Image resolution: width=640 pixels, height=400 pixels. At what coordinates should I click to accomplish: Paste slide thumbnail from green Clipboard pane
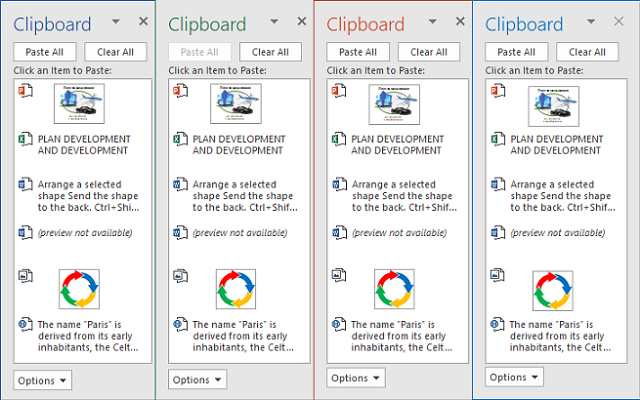(236, 104)
